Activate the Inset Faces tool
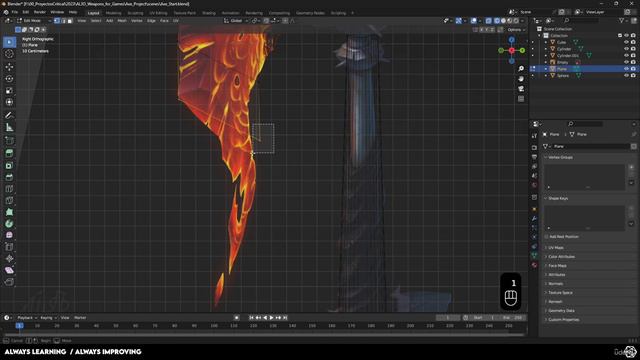 tap(9, 165)
